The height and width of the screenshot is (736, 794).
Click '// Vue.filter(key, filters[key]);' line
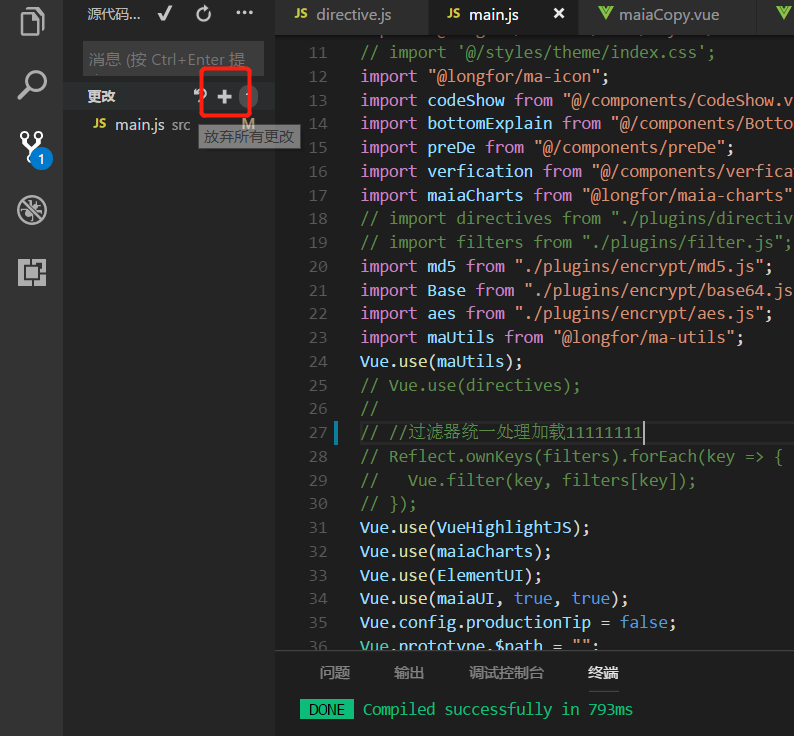(x=528, y=480)
